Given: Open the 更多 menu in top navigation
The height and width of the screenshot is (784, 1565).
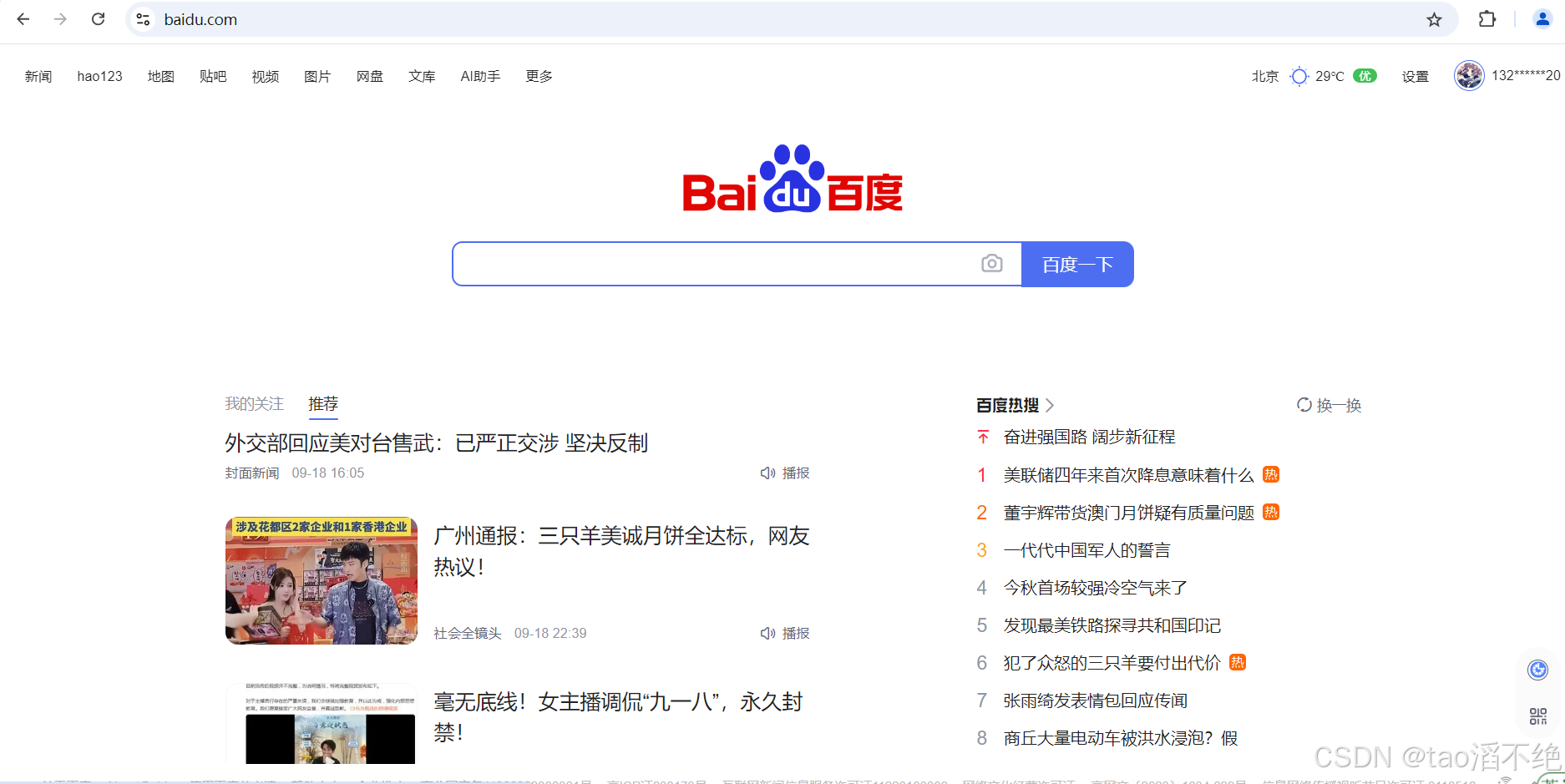Looking at the screenshot, I should pyautogui.click(x=539, y=76).
